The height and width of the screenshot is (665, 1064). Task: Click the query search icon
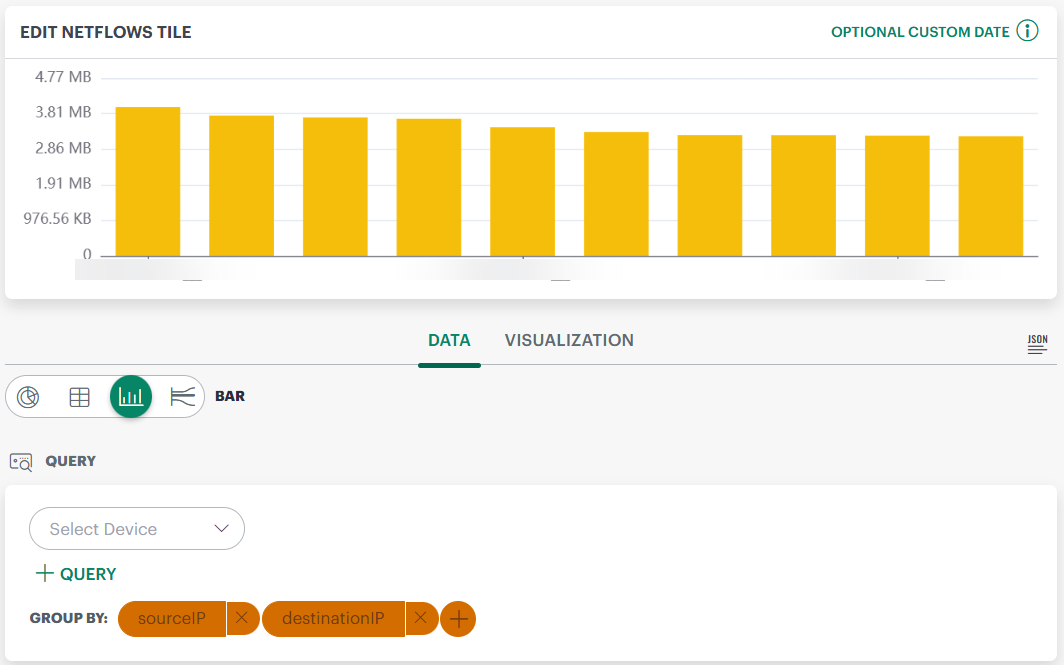coord(21,462)
